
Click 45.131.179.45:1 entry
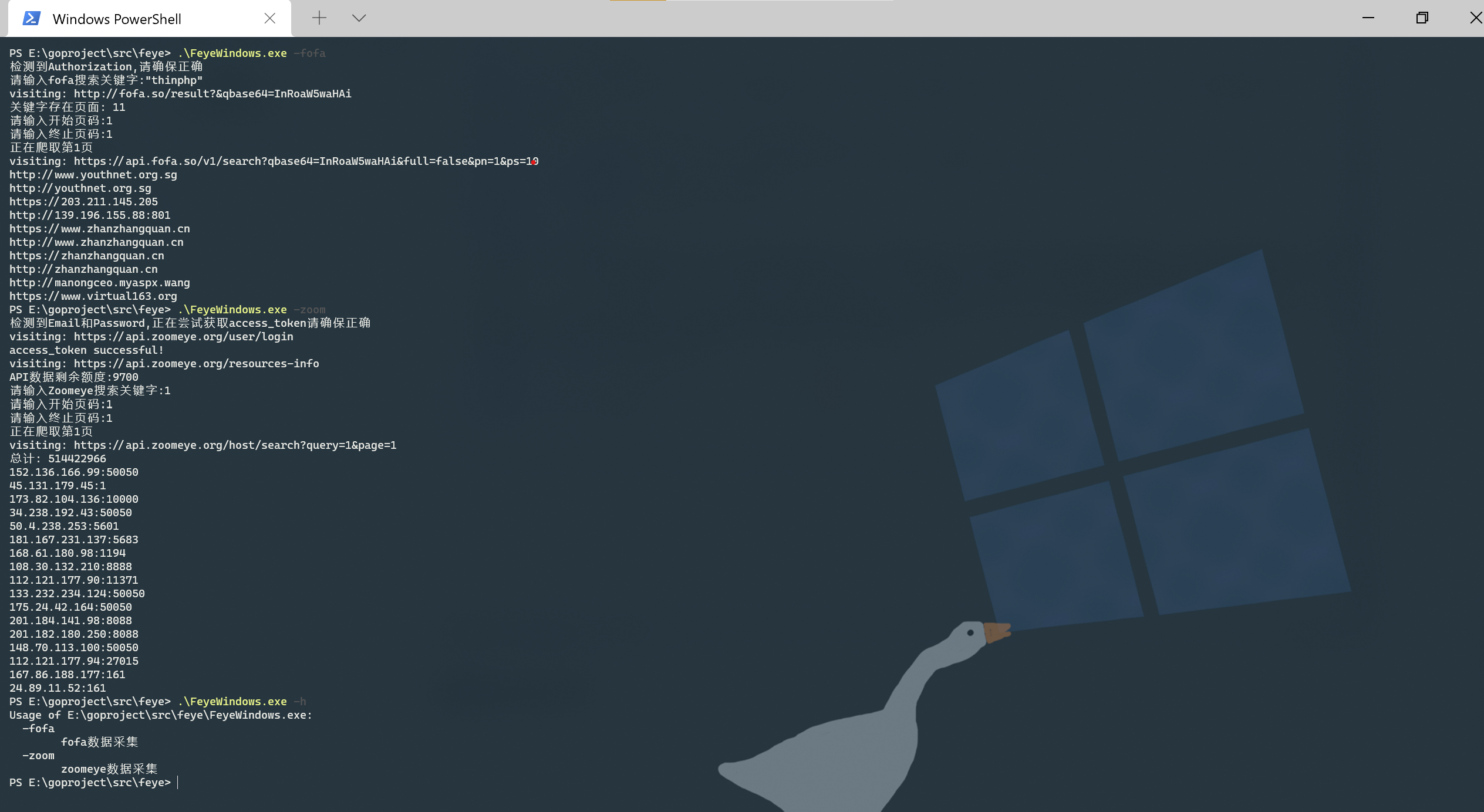pyautogui.click(x=58, y=486)
